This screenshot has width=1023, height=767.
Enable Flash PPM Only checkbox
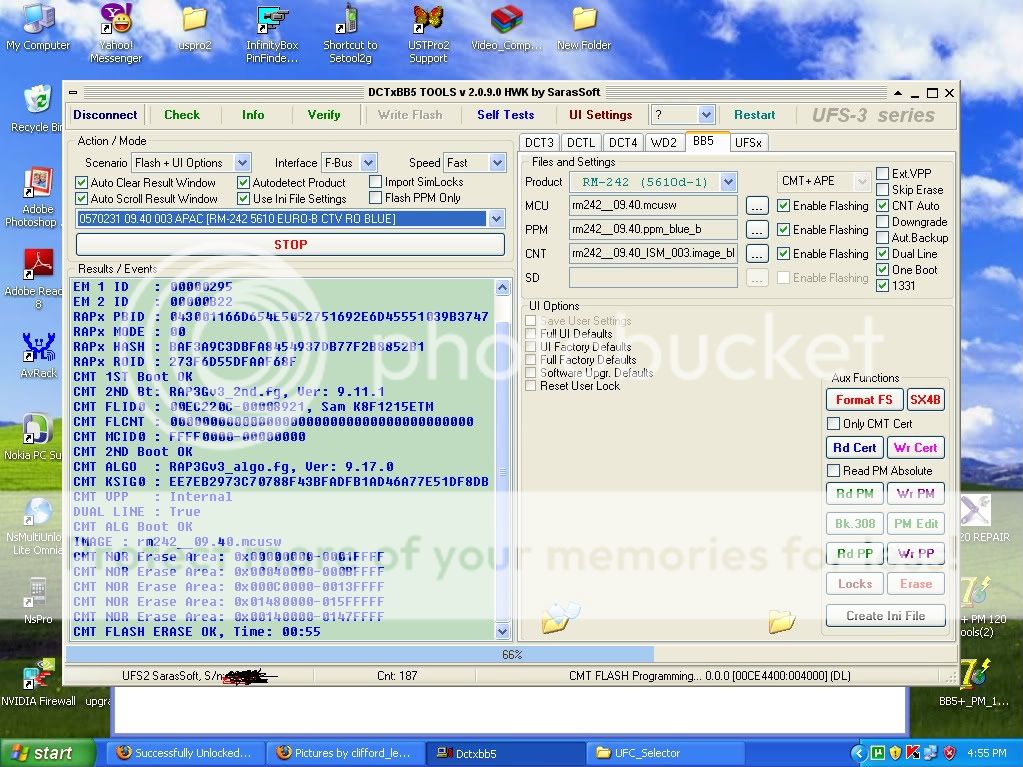click(x=375, y=198)
